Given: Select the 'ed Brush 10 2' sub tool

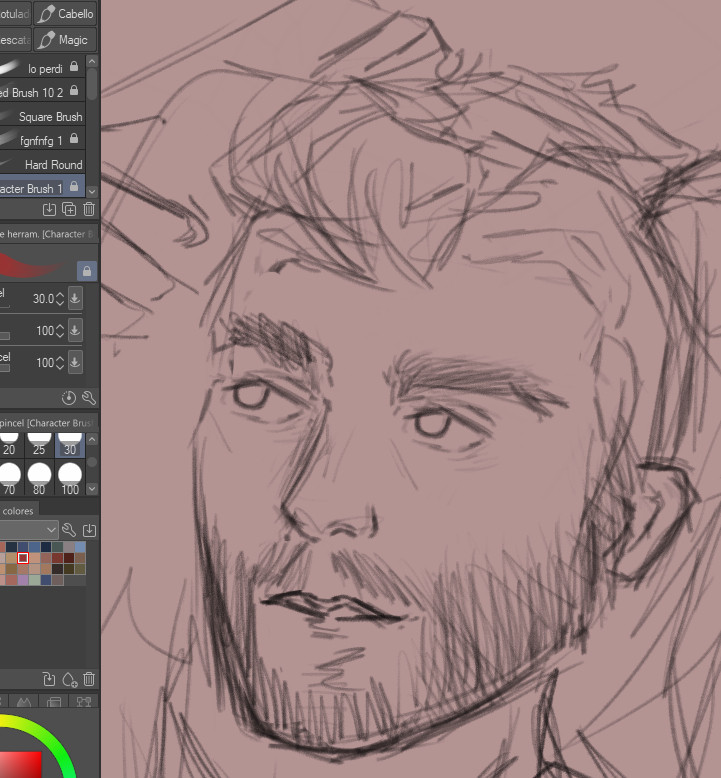Looking at the screenshot, I should pos(42,92).
